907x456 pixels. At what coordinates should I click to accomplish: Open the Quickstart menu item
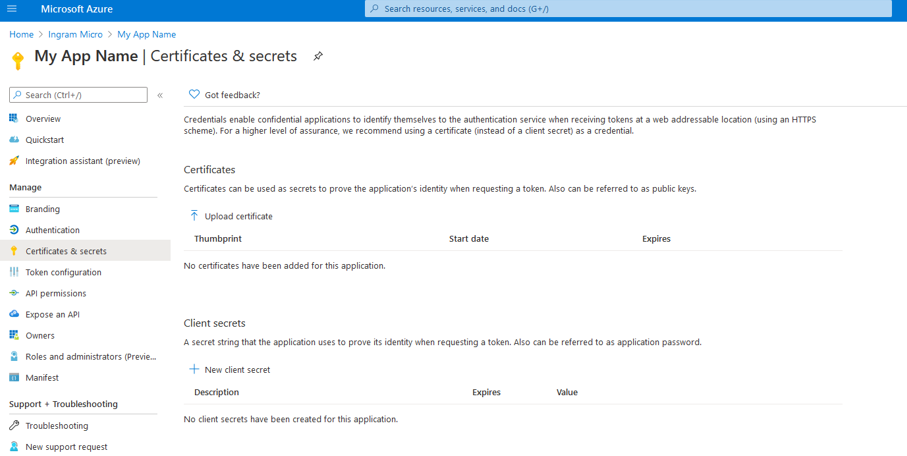tap(45, 140)
